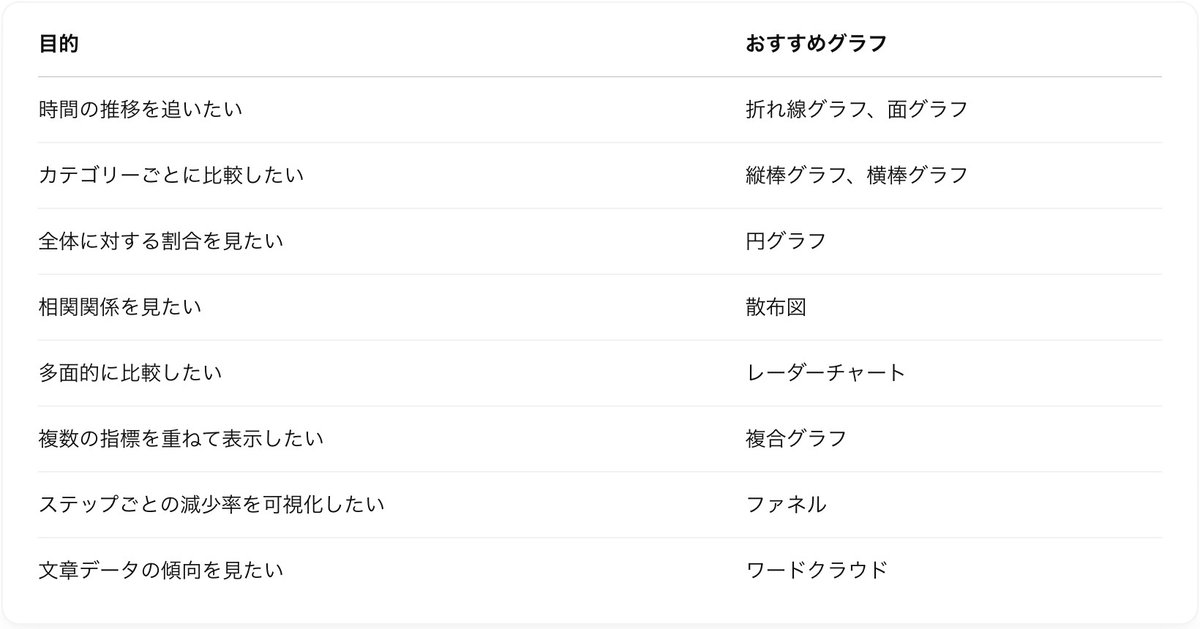The image size is (1200, 629).
Task: Select the 複数の指標を重ねて表示したい cell
Action: tap(181, 440)
